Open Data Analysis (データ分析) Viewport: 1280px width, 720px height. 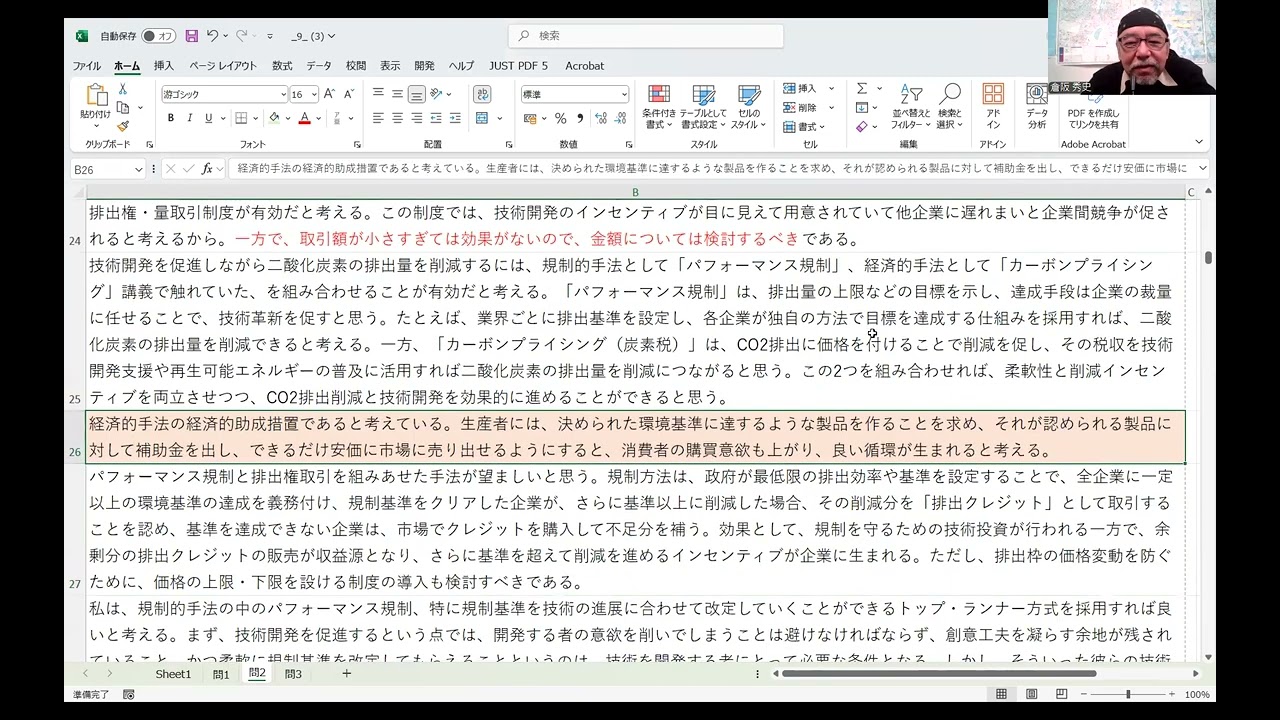pyautogui.click(x=1037, y=106)
